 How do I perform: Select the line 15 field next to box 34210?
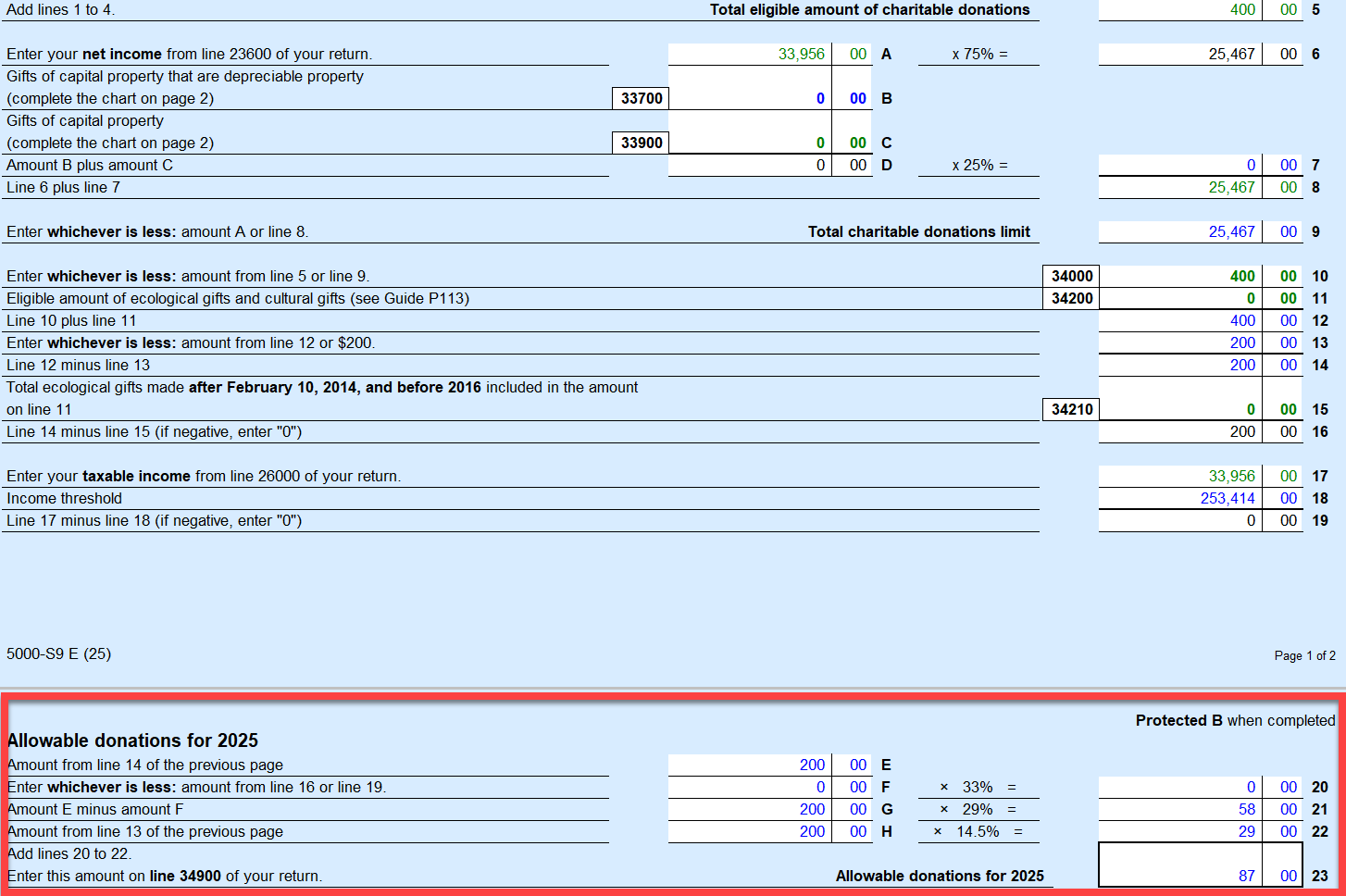tap(1179, 409)
